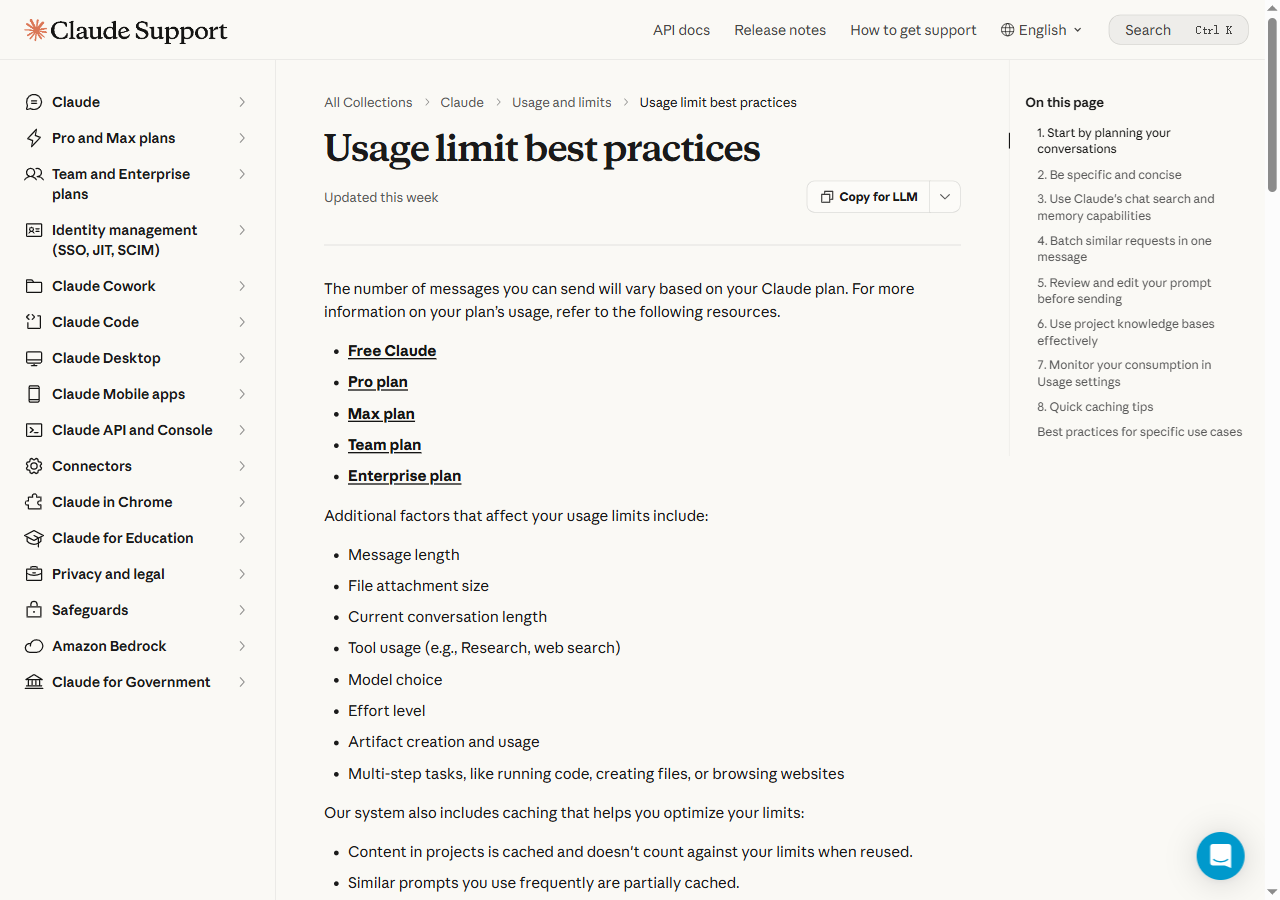Screen dimensions: 1280x900
Task: Open the English language dropdown
Action: tap(1042, 30)
